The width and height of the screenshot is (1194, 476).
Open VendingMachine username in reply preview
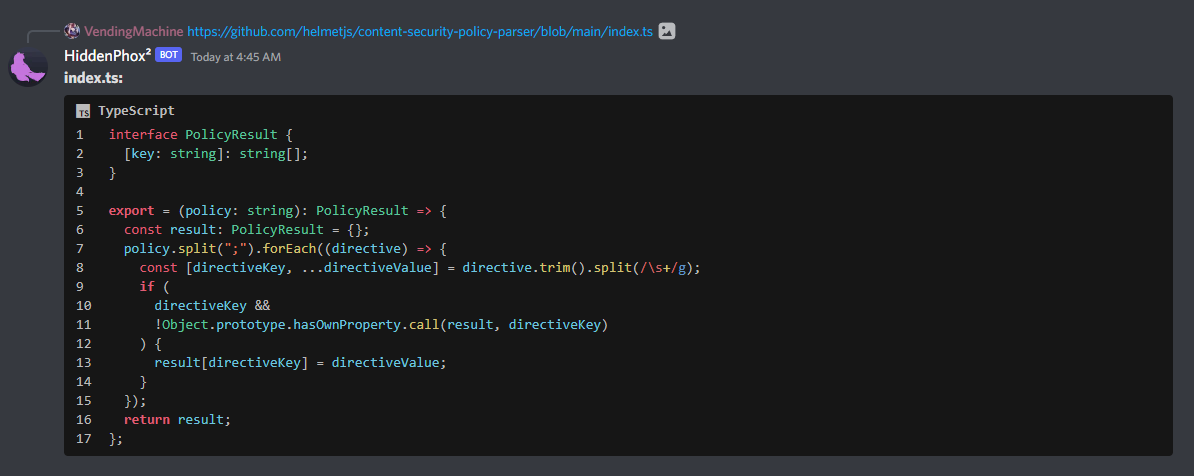pos(133,31)
